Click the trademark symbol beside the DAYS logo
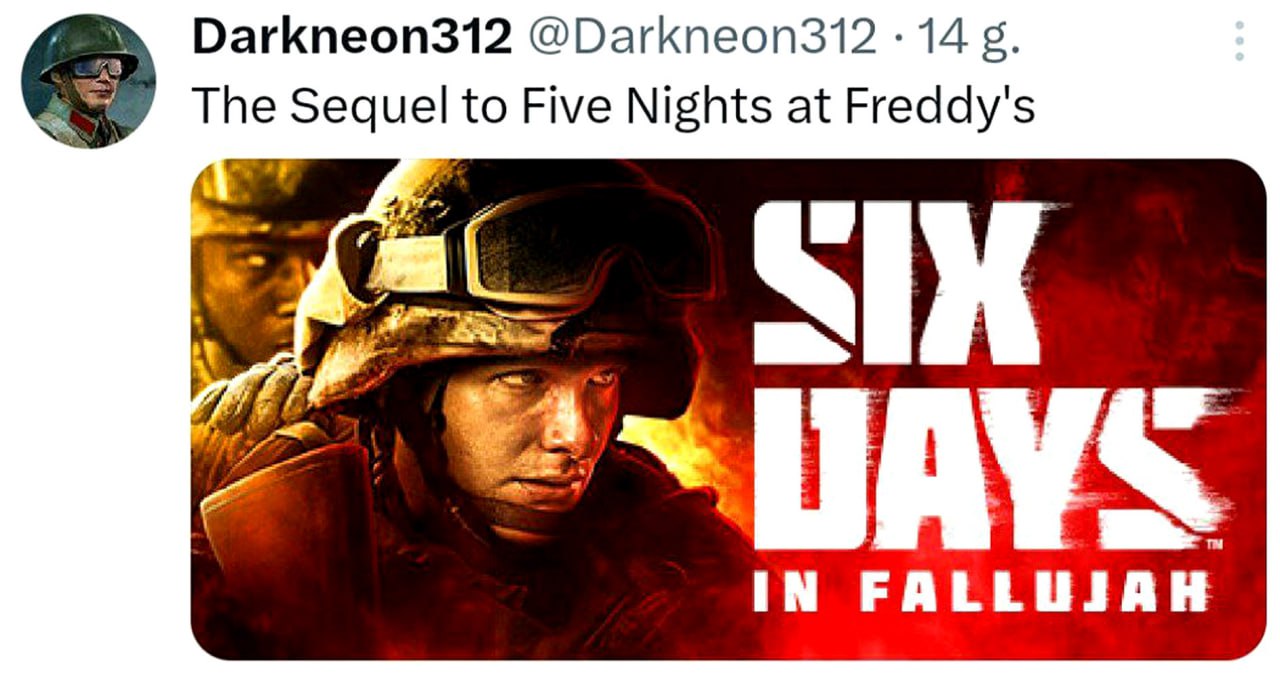This screenshot has width=1280, height=677. 1217,545
